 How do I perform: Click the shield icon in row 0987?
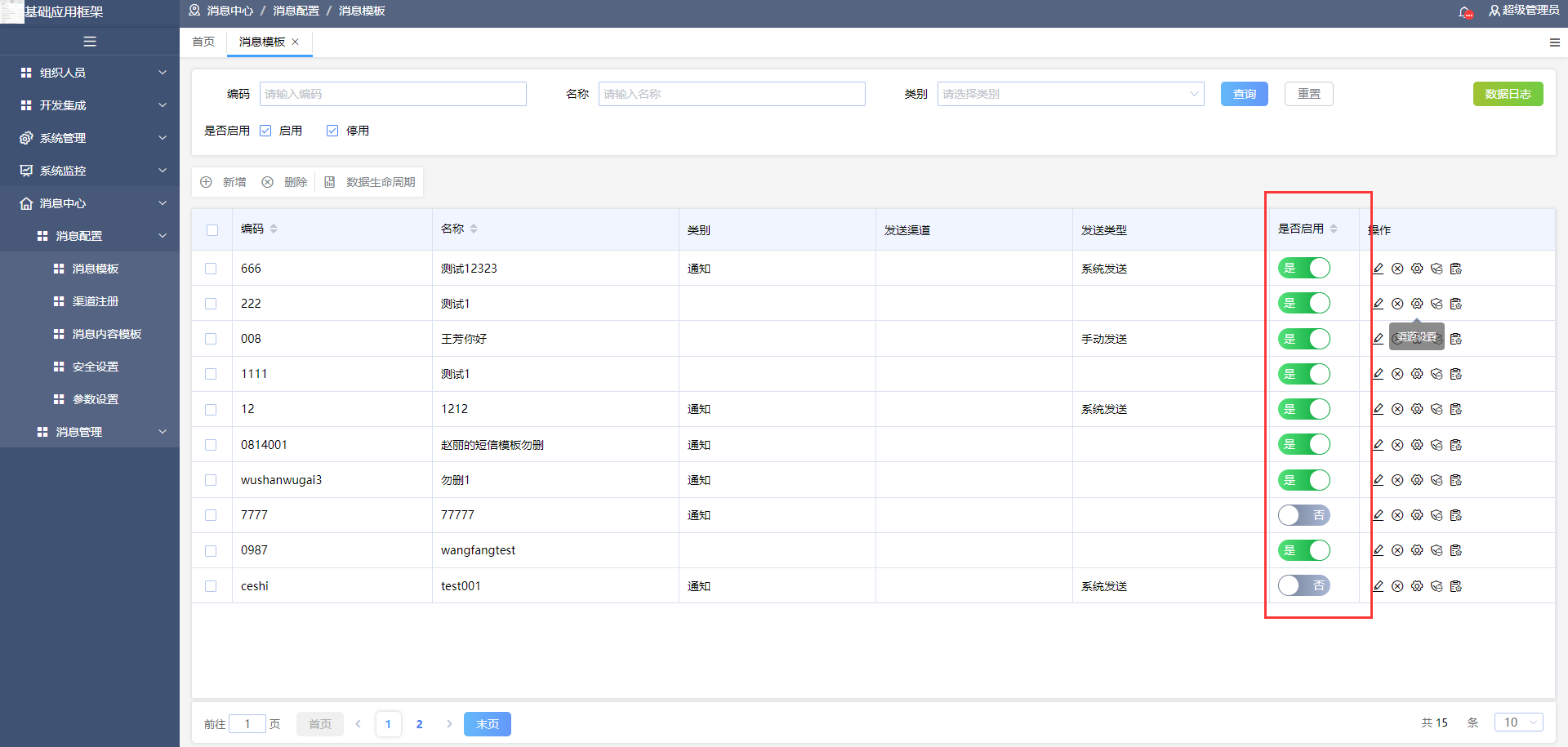click(1437, 550)
